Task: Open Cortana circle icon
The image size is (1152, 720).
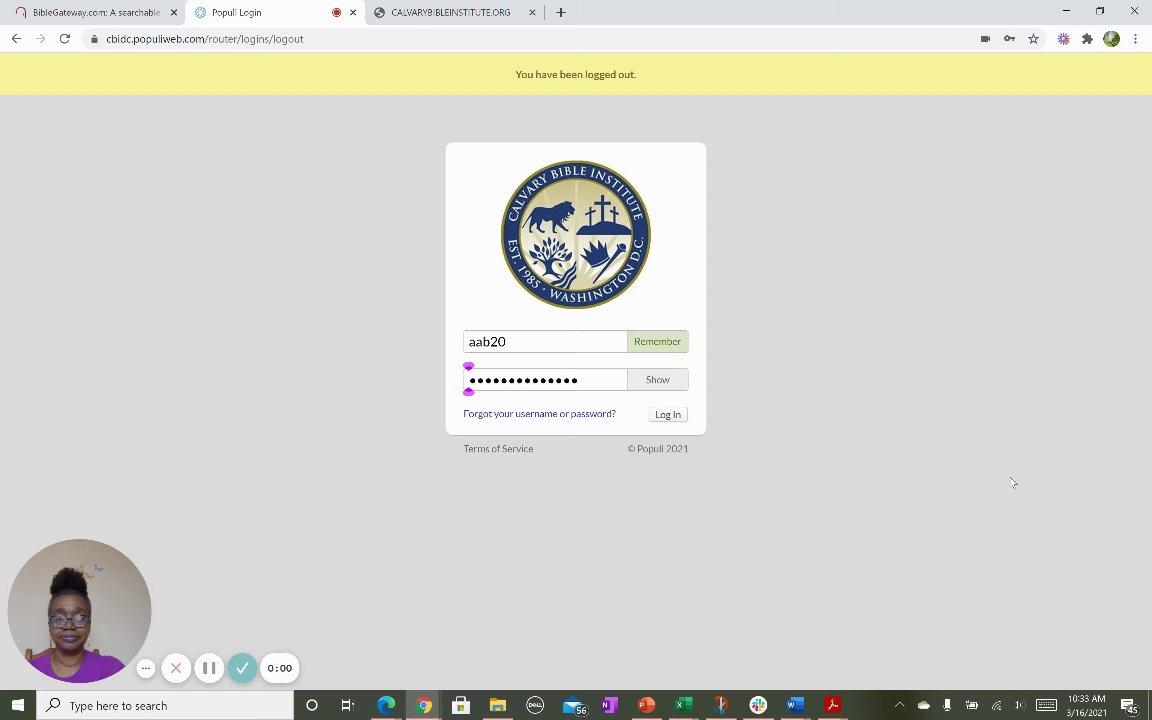Action: pos(312,705)
